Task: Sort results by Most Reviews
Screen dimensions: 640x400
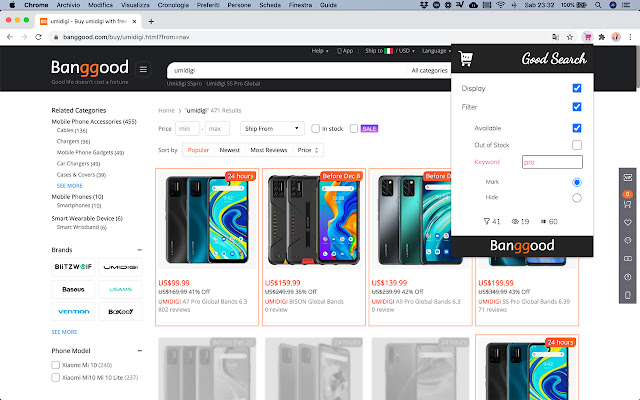Action: tap(269, 150)
